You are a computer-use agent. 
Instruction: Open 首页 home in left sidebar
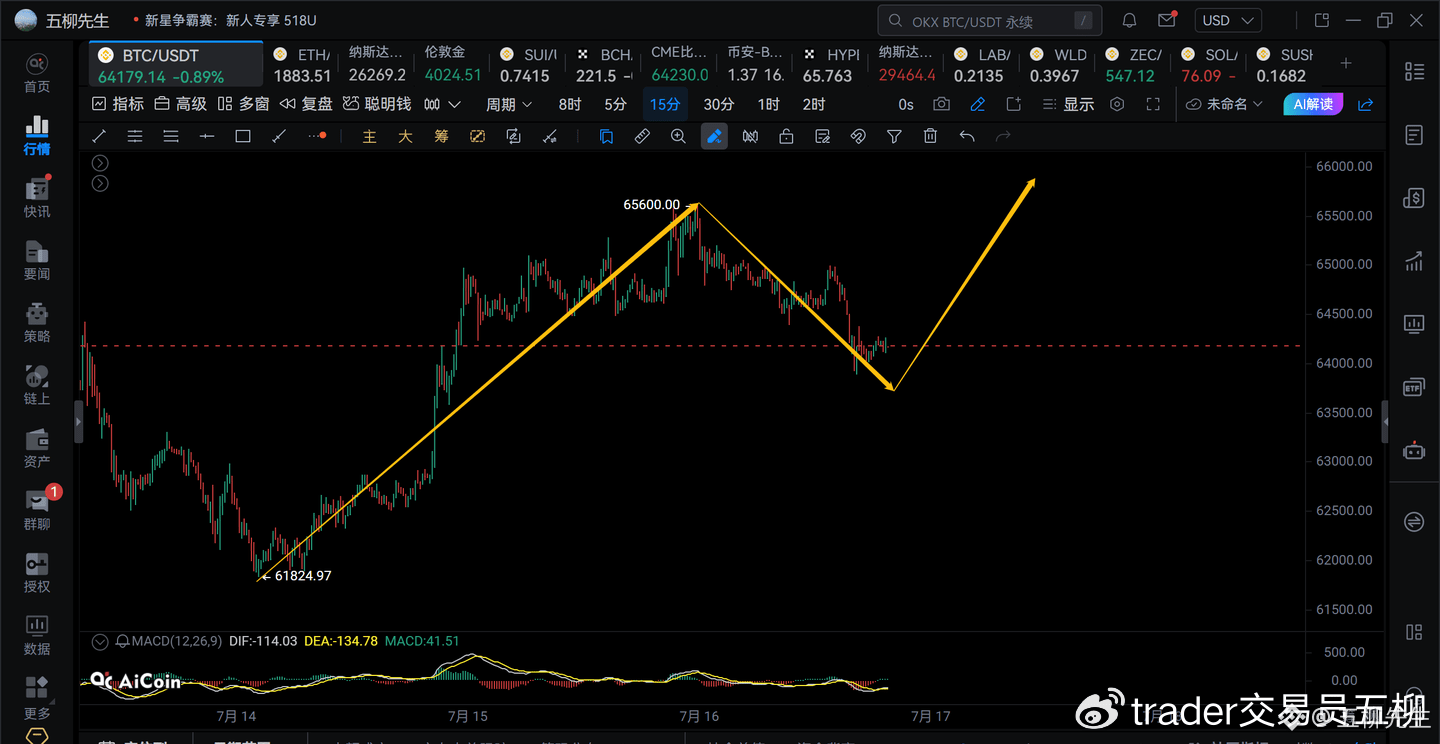point(37,74)
